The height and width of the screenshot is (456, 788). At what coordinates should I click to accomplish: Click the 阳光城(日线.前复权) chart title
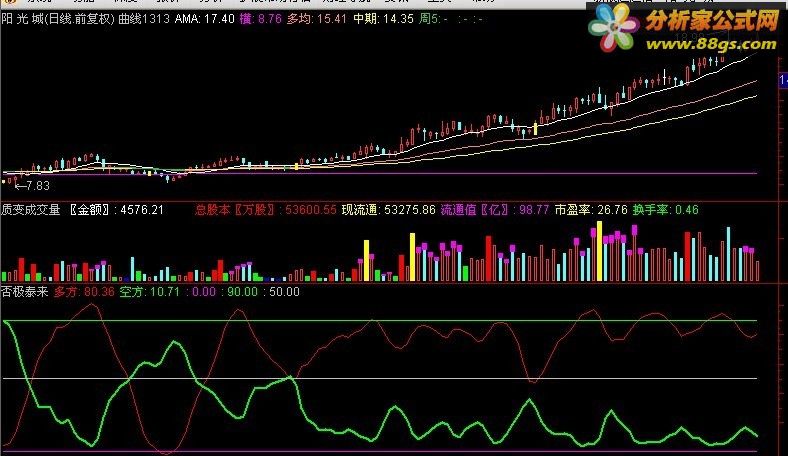[58, 19]
